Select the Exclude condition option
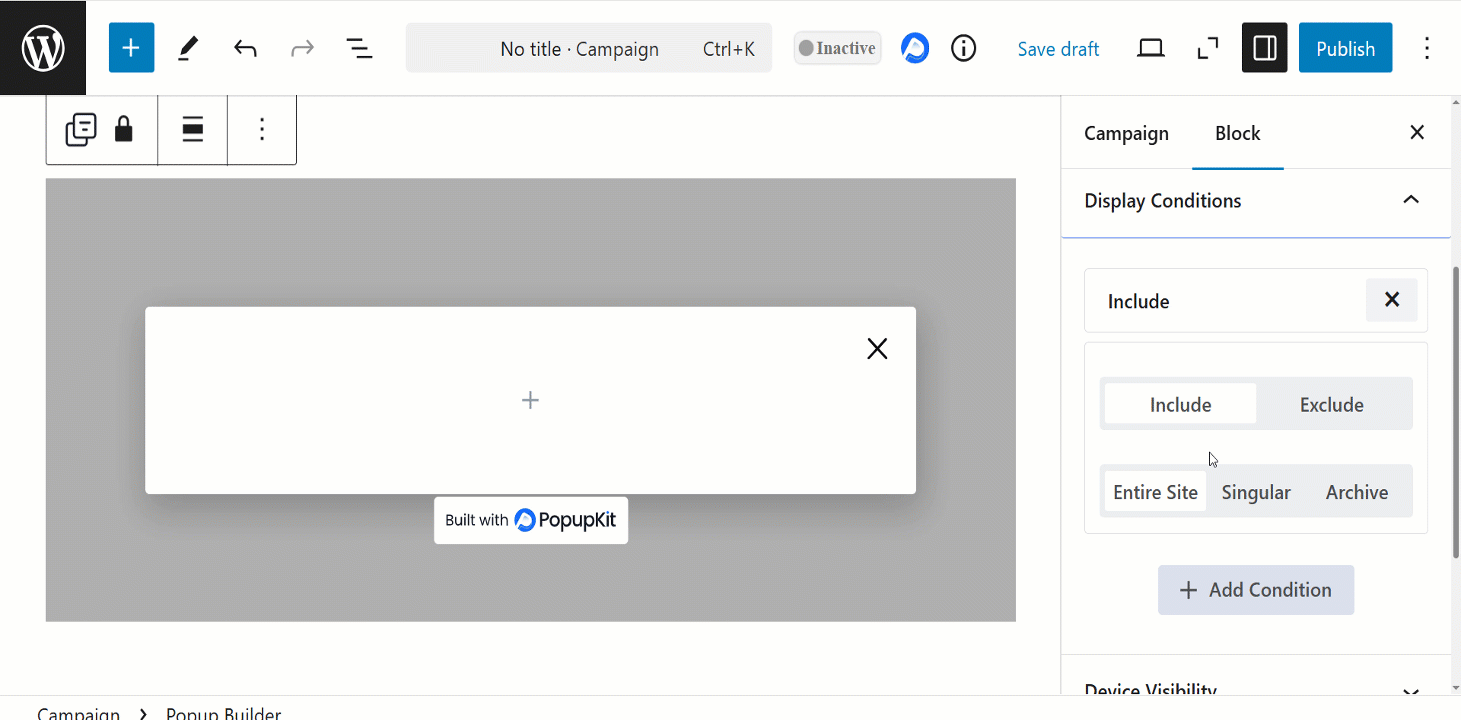1461x720 pixels. (x=1331, y=405)
